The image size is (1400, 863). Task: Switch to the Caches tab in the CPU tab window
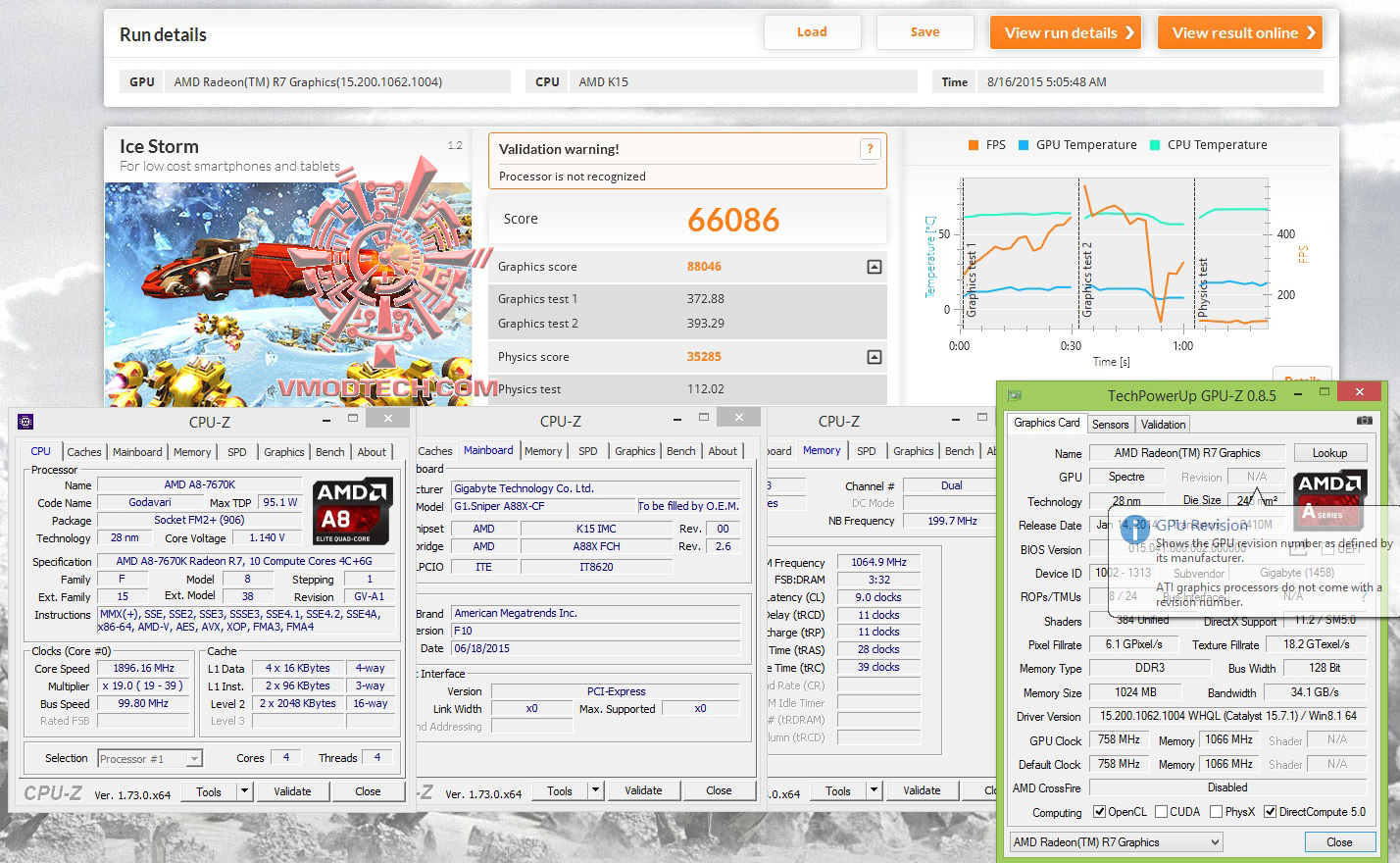tap(84, 452)
